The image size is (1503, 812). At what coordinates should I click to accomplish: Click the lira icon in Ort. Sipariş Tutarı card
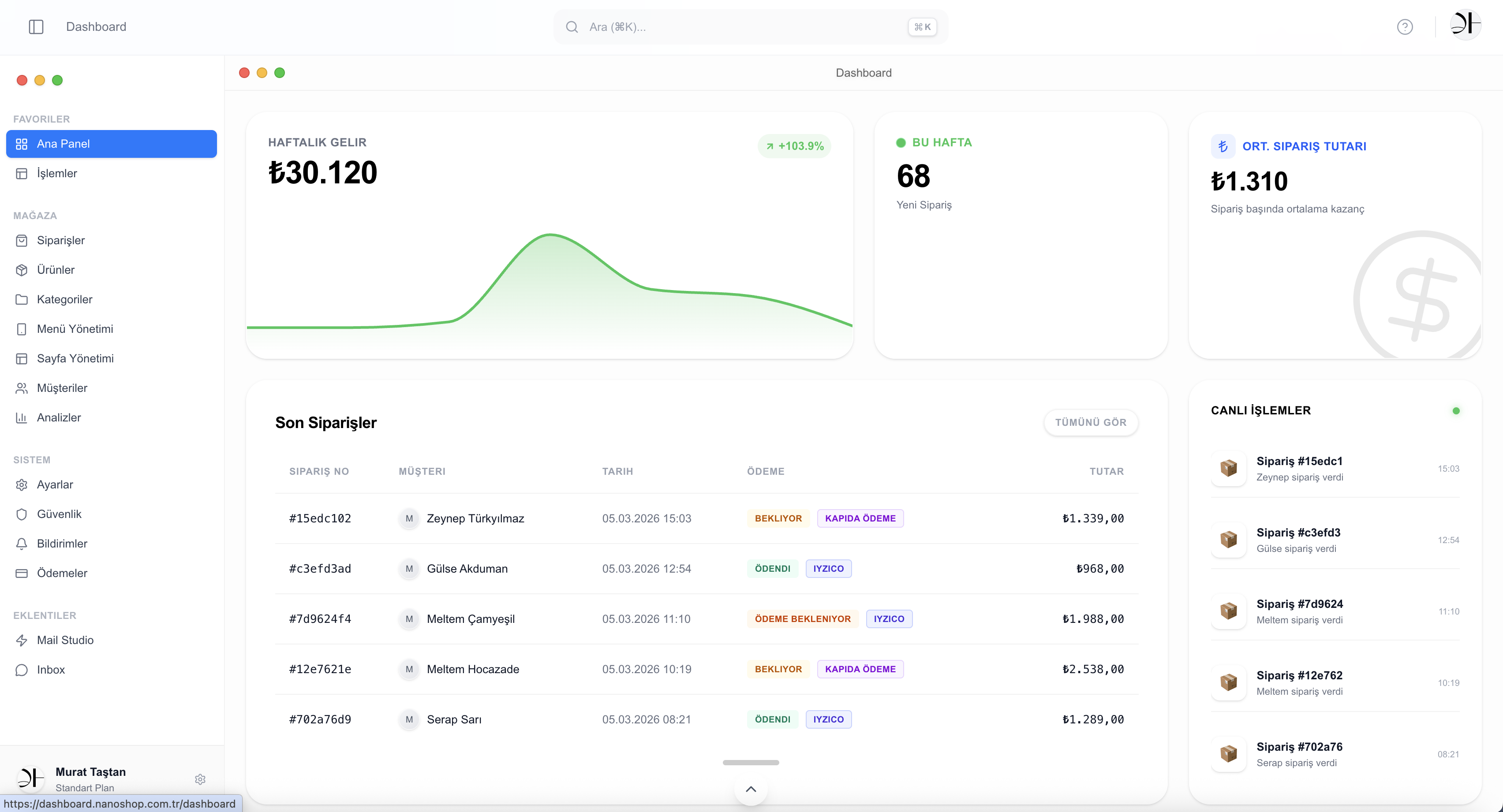coord(1223,146)
